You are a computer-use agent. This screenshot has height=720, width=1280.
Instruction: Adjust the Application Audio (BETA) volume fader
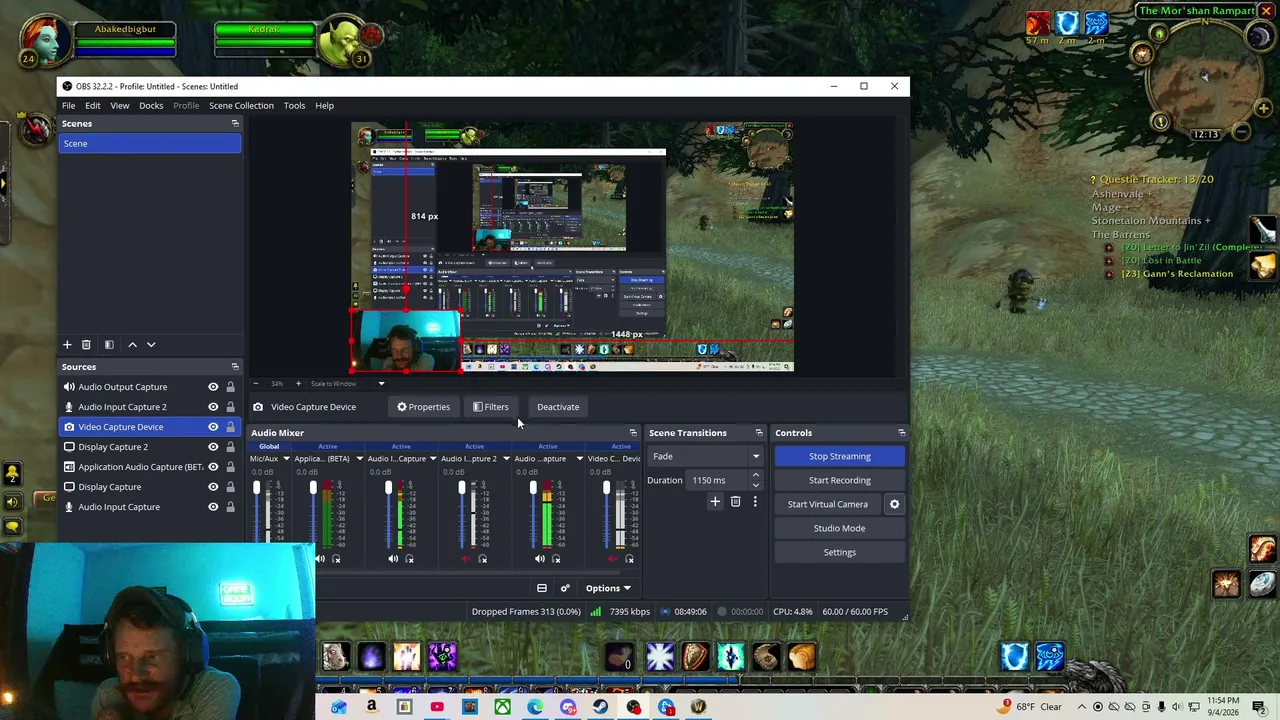[313, 489]
